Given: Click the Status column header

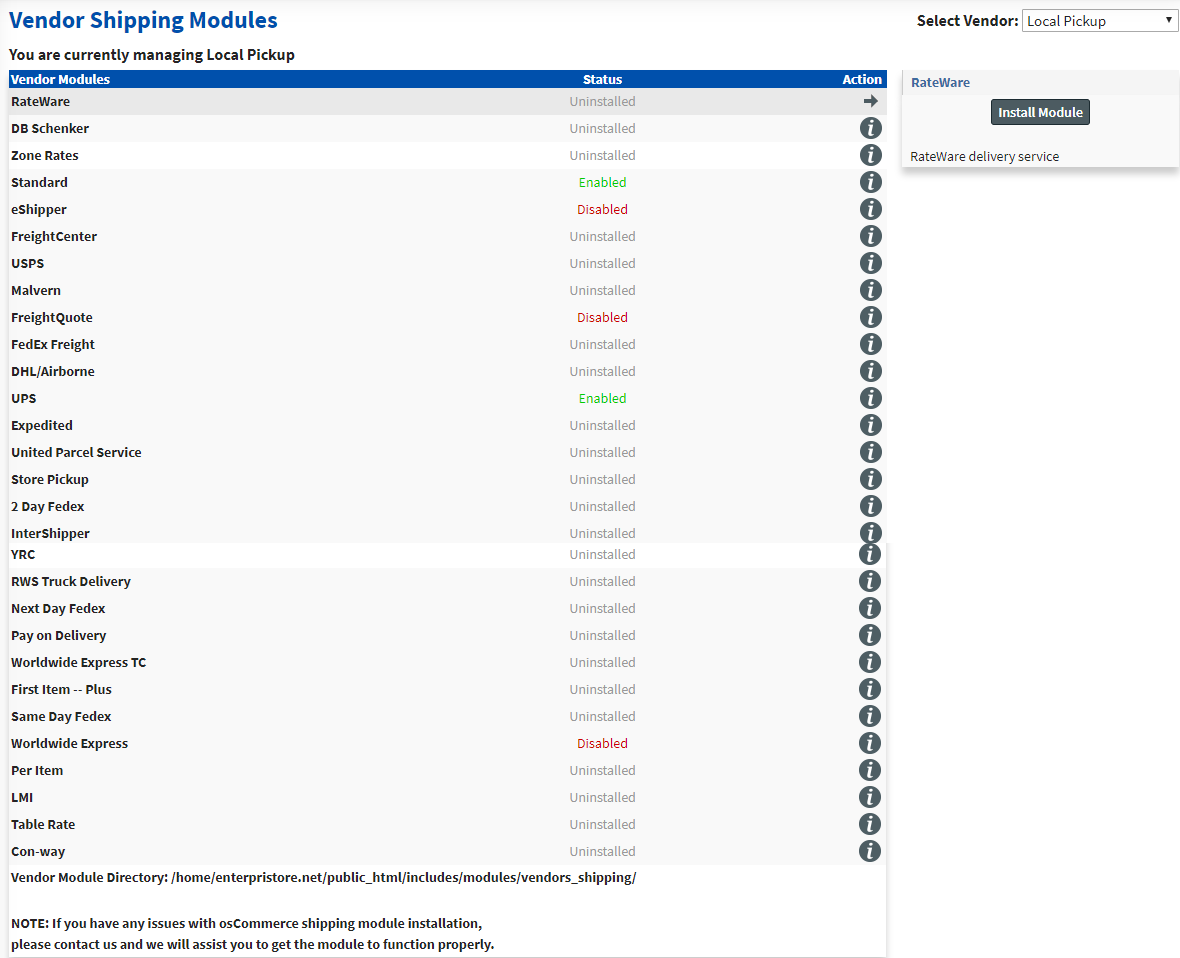Looking at the screenshot, I should click(x=602, y=79).
